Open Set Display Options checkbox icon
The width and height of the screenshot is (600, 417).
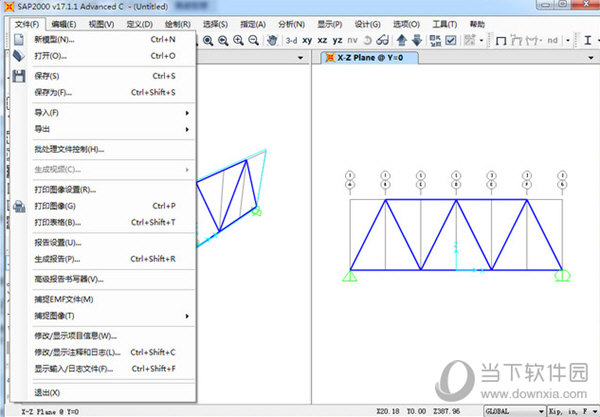(451, 40)
